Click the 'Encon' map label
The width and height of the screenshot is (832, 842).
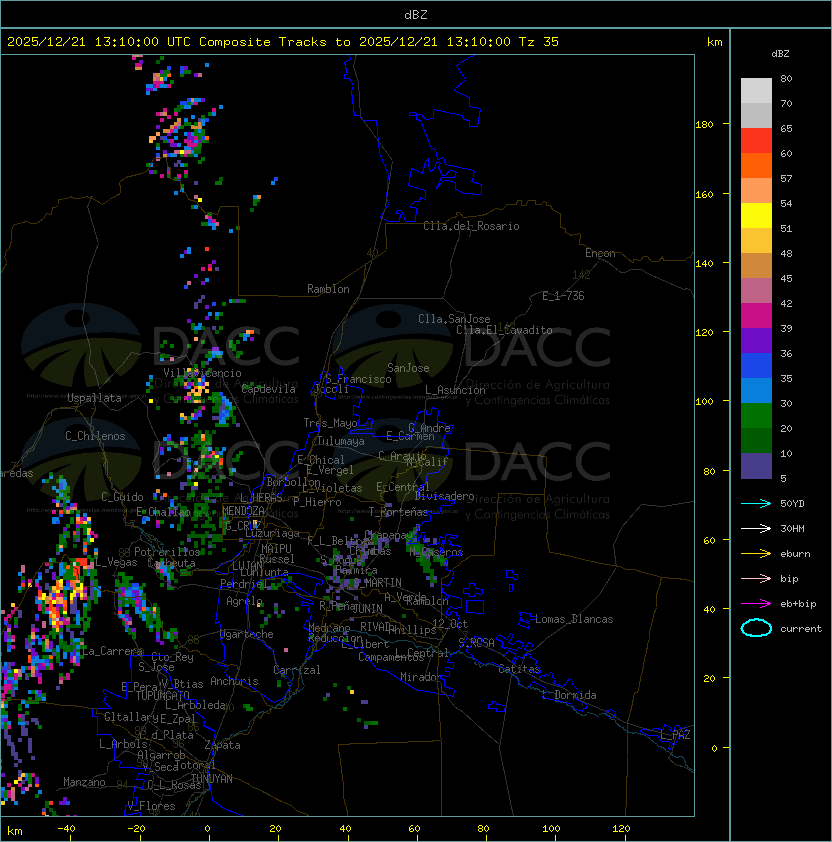pos(600,253)
